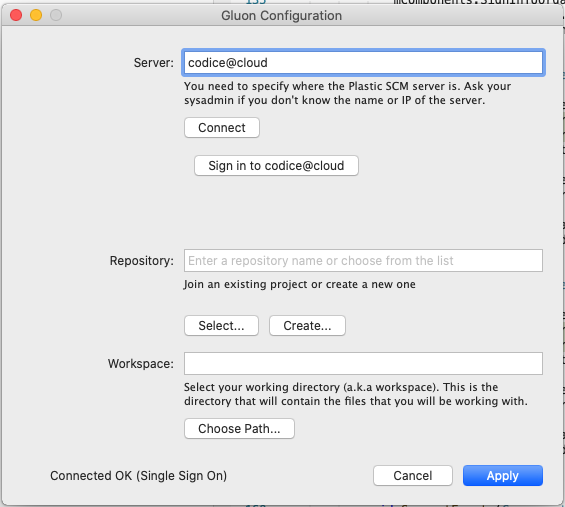This screenshot has height=507, width=565.
Task: Click the Server field containing codice@cloud
Action: tap(363, 63)
